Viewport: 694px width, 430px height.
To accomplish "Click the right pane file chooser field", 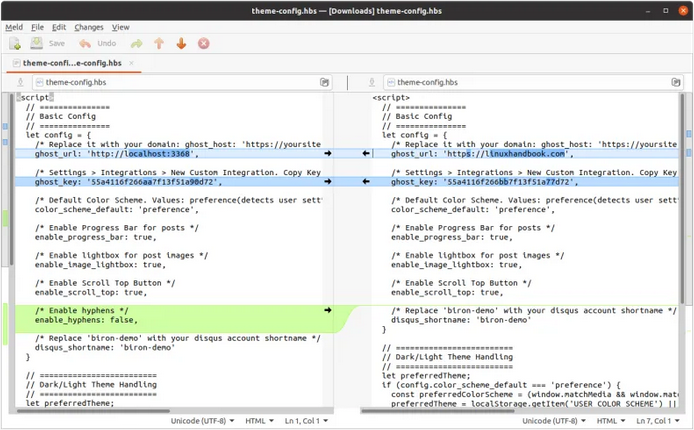I will 533,82.
